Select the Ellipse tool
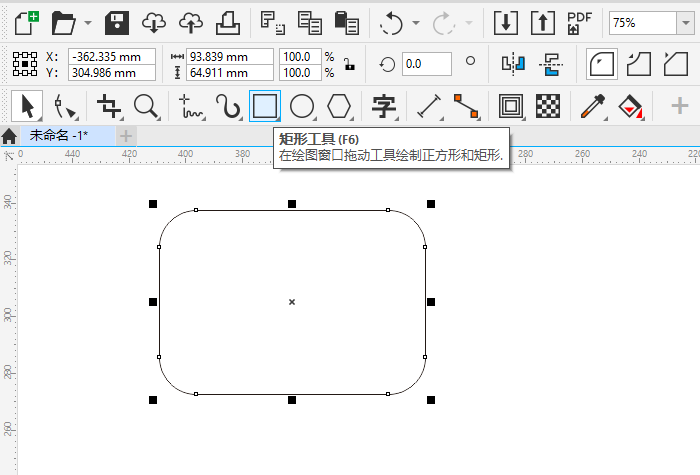 coord(302,105)
